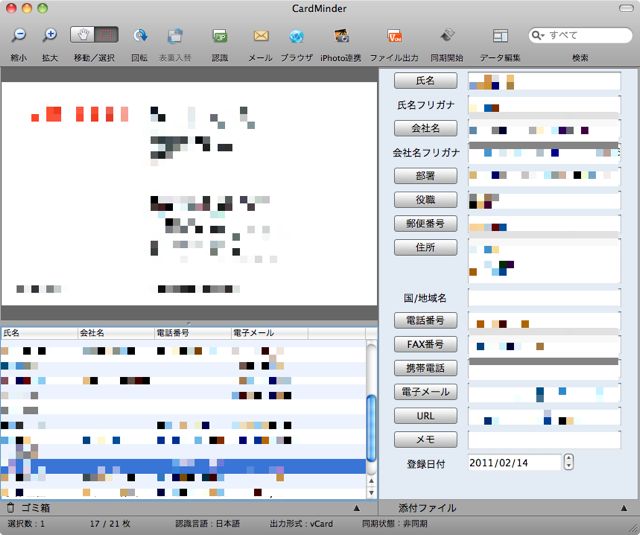The width and height of the screenshot is (640, 535).
Task: Click the URL button
Action: tap(425, 416)
